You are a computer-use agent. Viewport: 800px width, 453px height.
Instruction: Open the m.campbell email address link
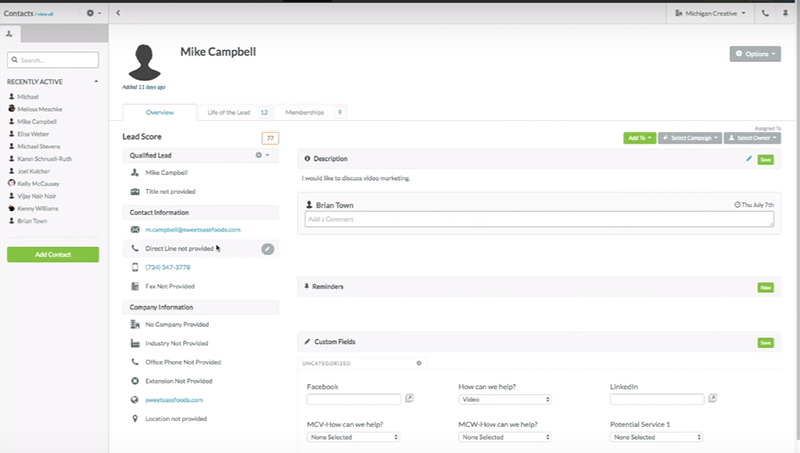193,230
